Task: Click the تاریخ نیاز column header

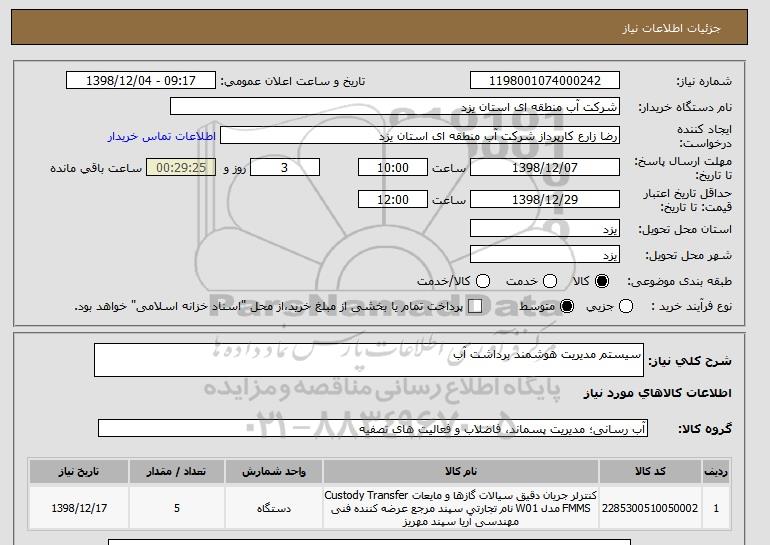Action: (x=79, y=471)
